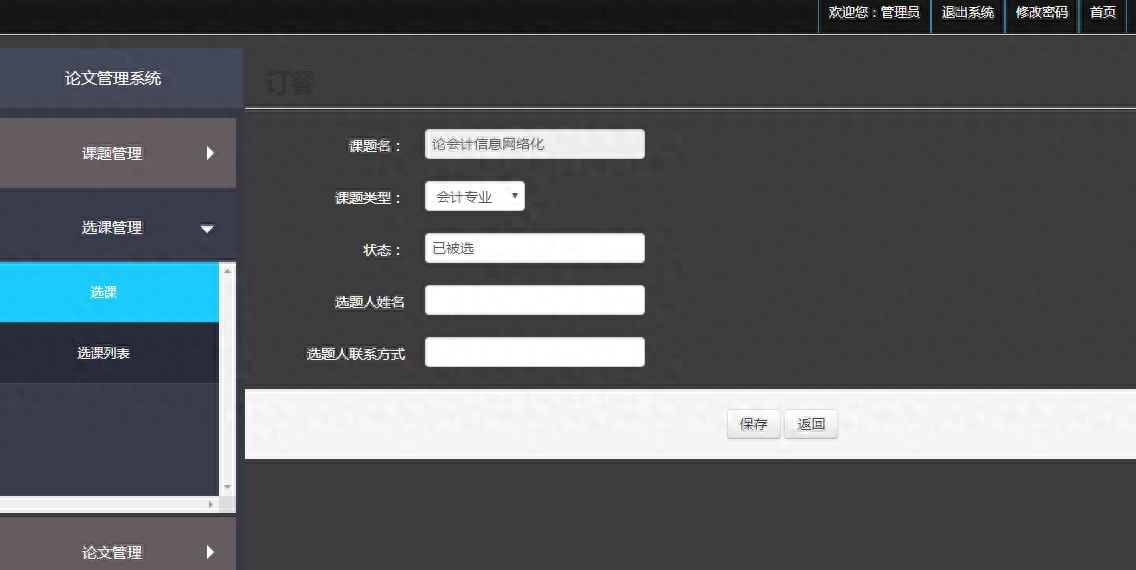Go to 首页 in the top bar
The image size is (1136, 570).
[x=1102, y=13]
